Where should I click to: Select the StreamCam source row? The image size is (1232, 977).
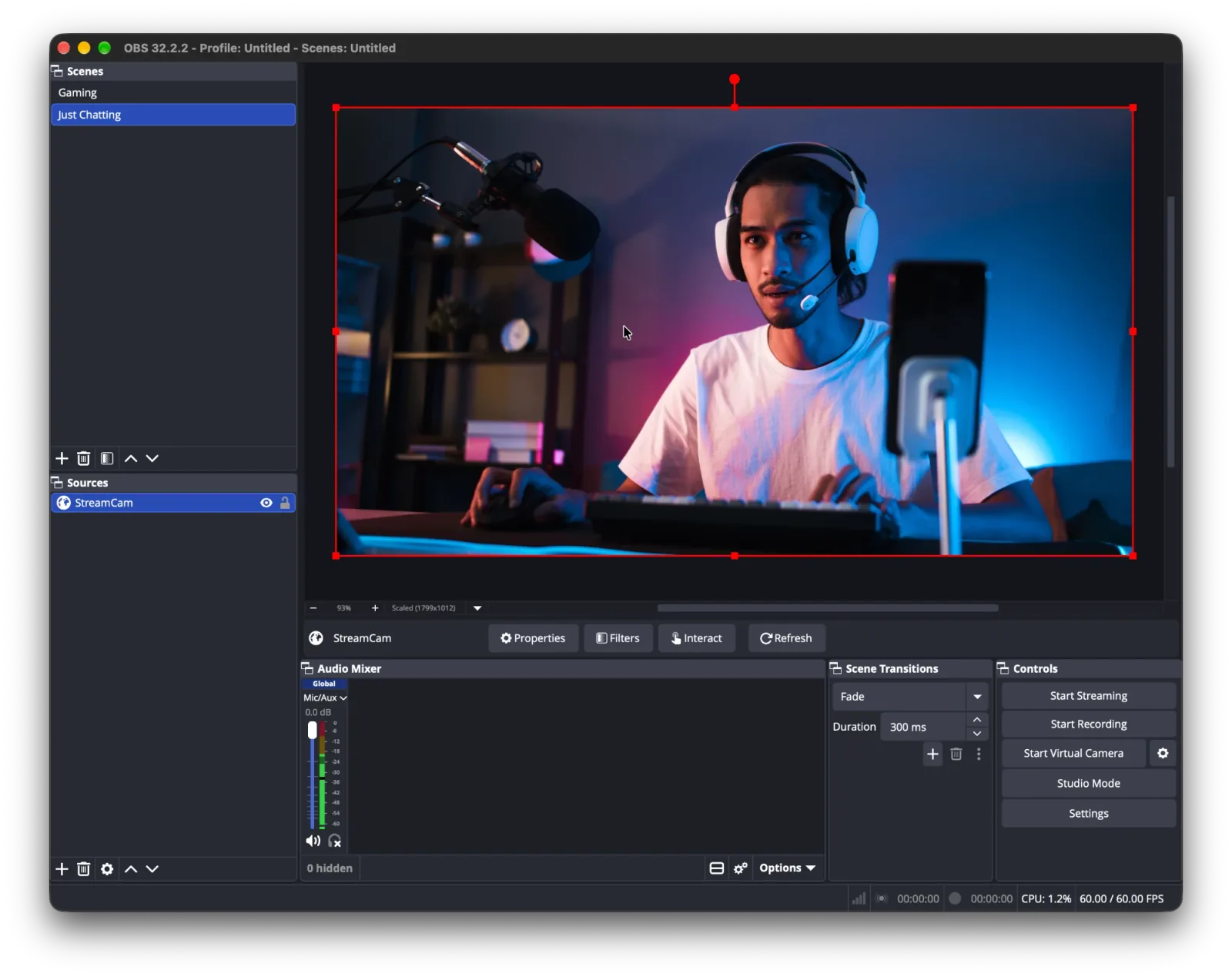(x=173, y=503)
